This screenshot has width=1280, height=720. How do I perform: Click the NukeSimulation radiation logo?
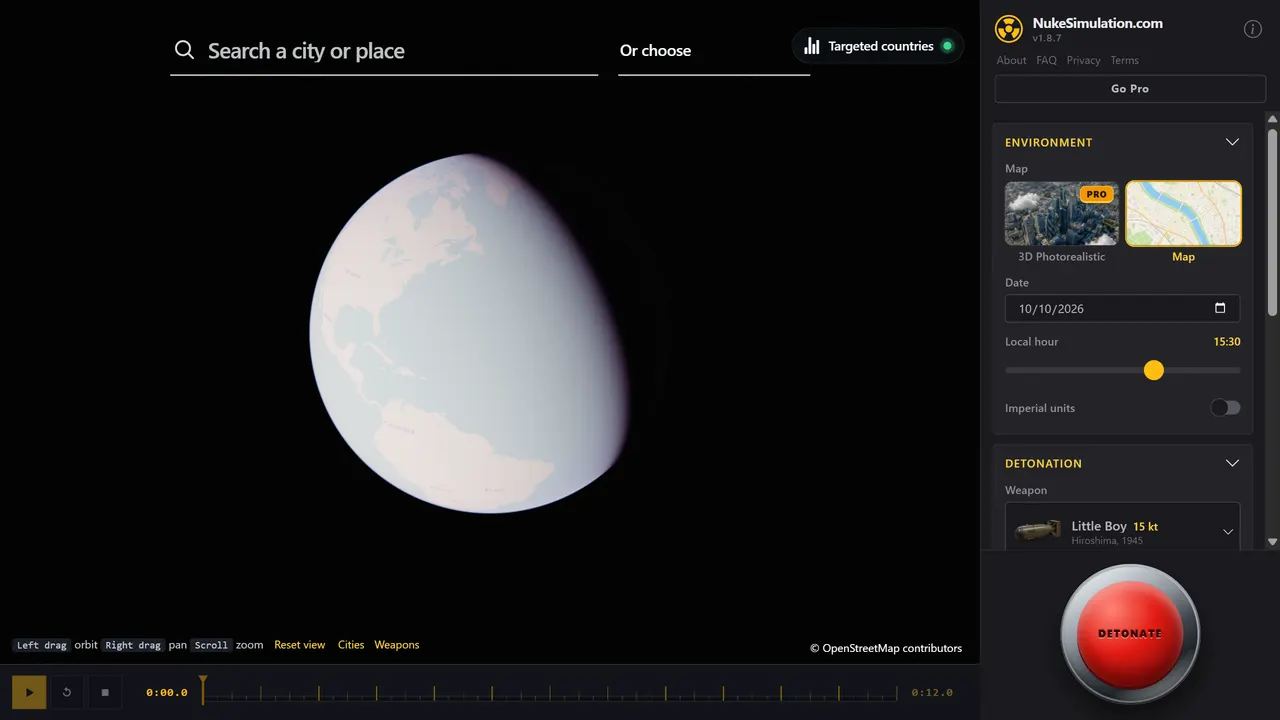click(x=1009, y=29)
